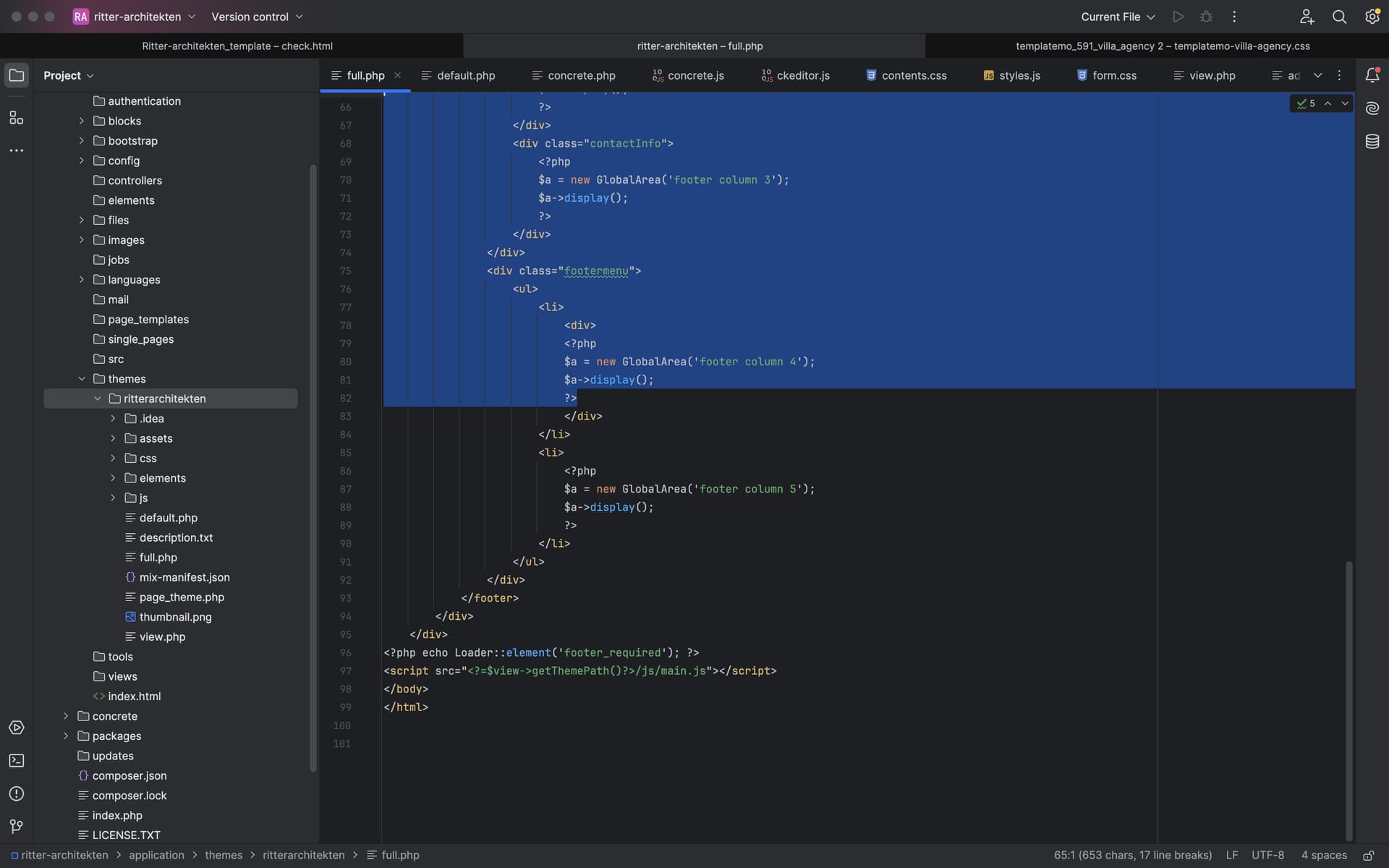The image size is (1389, 868).
Task: Collapse the themes folder
Action: [82, 379]
